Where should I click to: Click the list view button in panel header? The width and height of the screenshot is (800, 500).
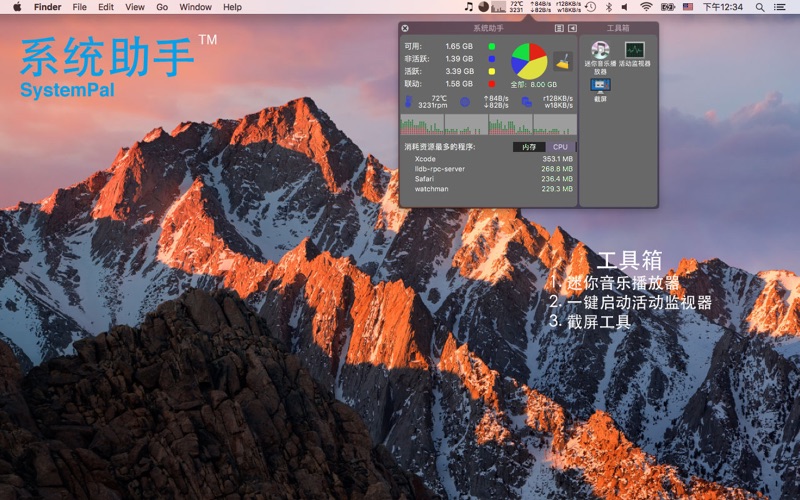point(559,28)
